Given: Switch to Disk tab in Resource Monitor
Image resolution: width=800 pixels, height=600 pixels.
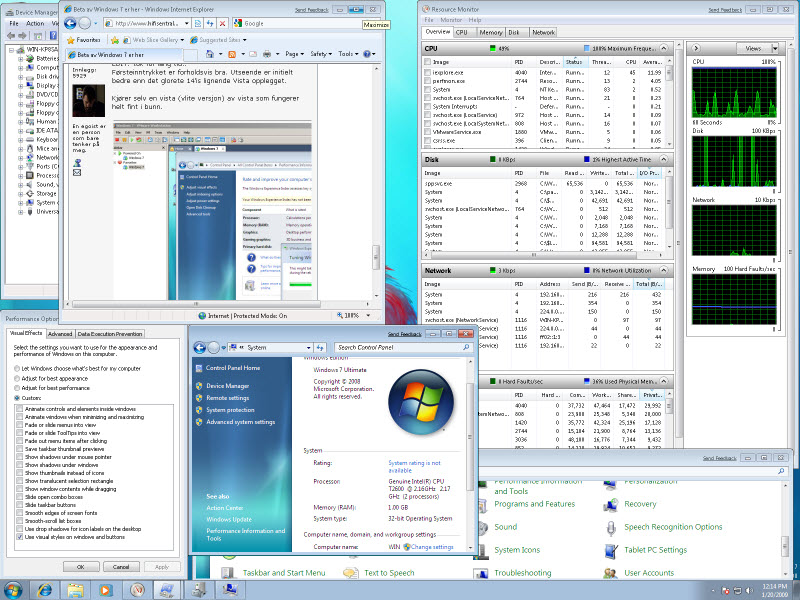Looking at the screenshot, I should 514,32.
